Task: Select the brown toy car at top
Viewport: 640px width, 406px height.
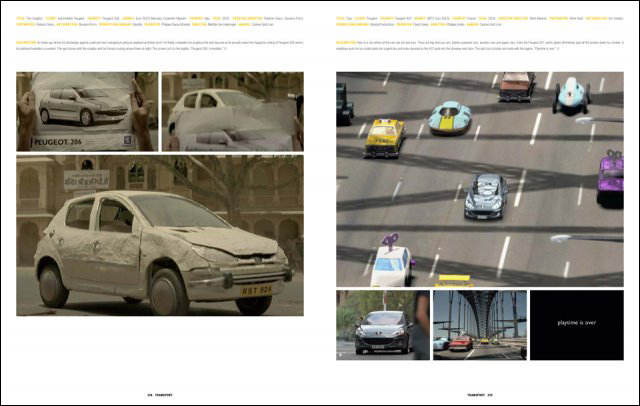Action: click(516, 87)
